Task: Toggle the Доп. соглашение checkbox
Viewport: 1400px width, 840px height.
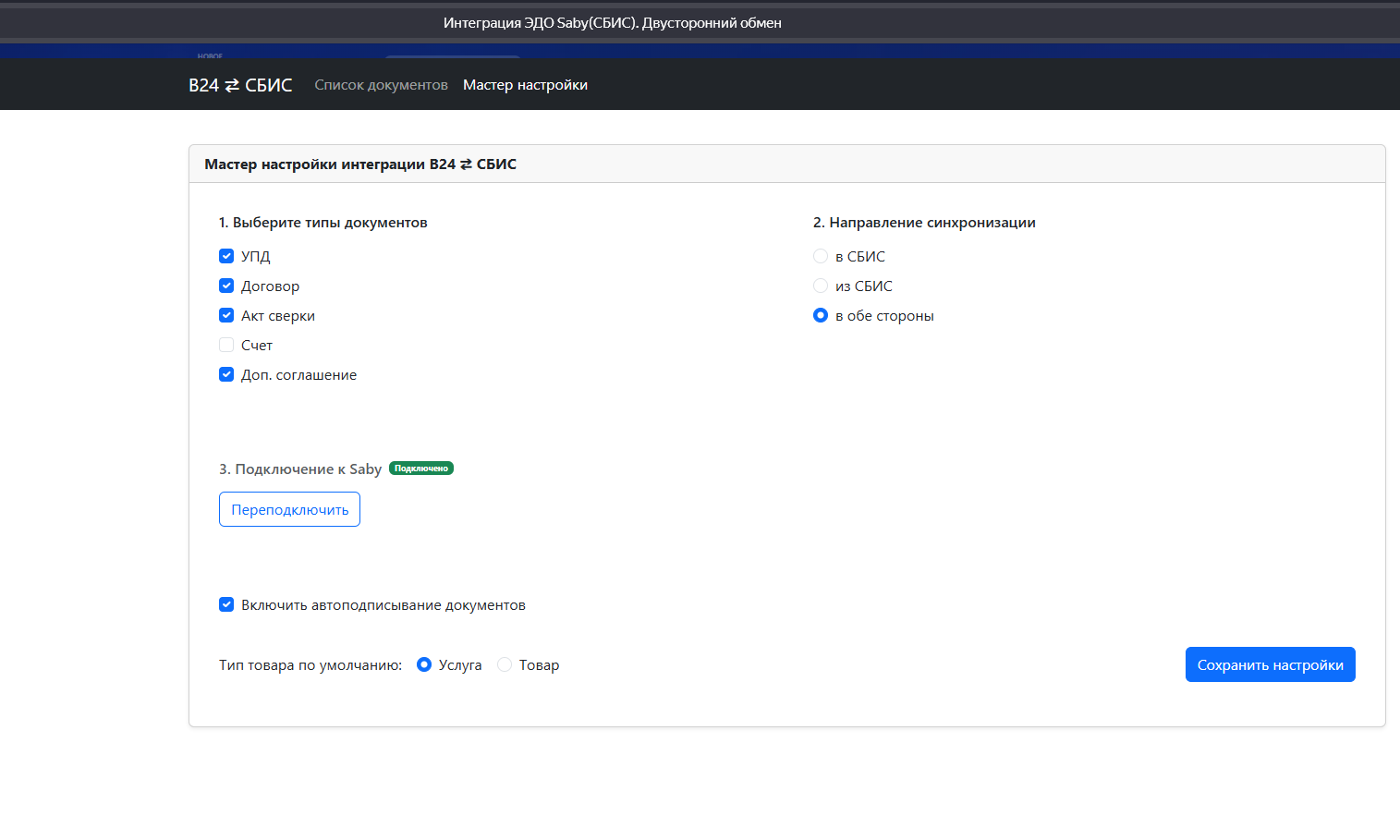Action: tap(226, 374)
